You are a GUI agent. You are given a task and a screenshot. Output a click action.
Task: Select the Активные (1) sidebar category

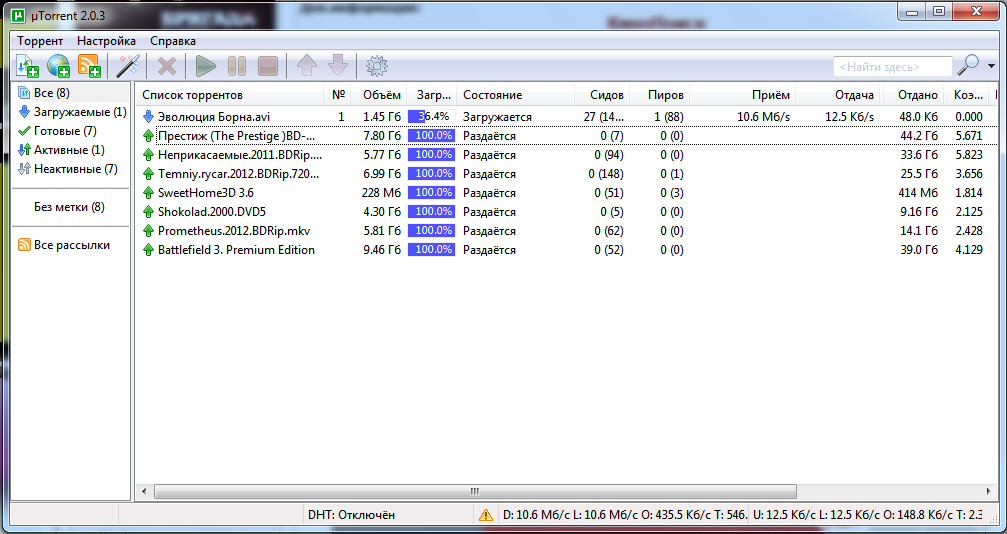tap(70, 150)
